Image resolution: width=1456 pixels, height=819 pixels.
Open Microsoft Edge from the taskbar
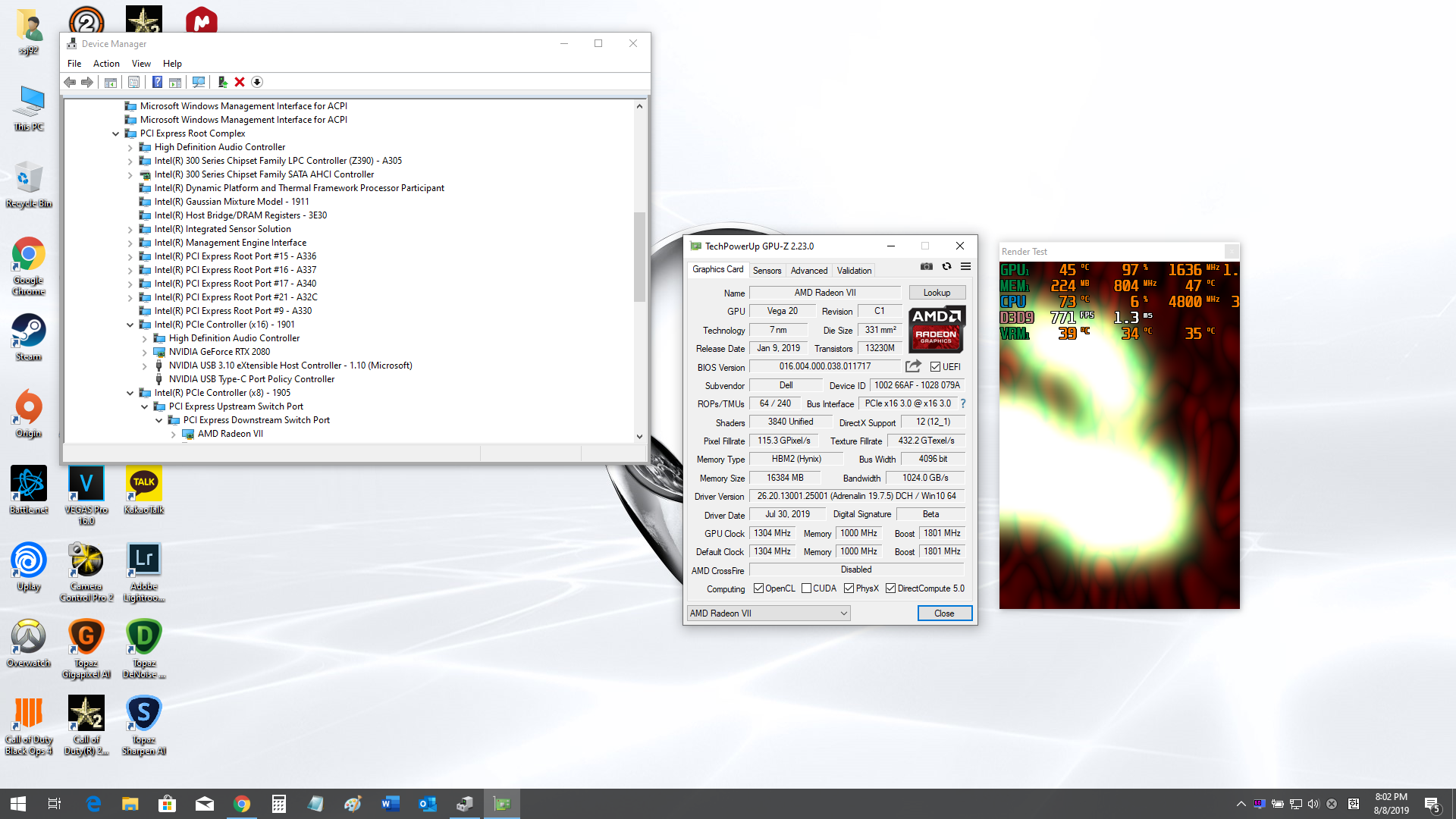[94, 804]
